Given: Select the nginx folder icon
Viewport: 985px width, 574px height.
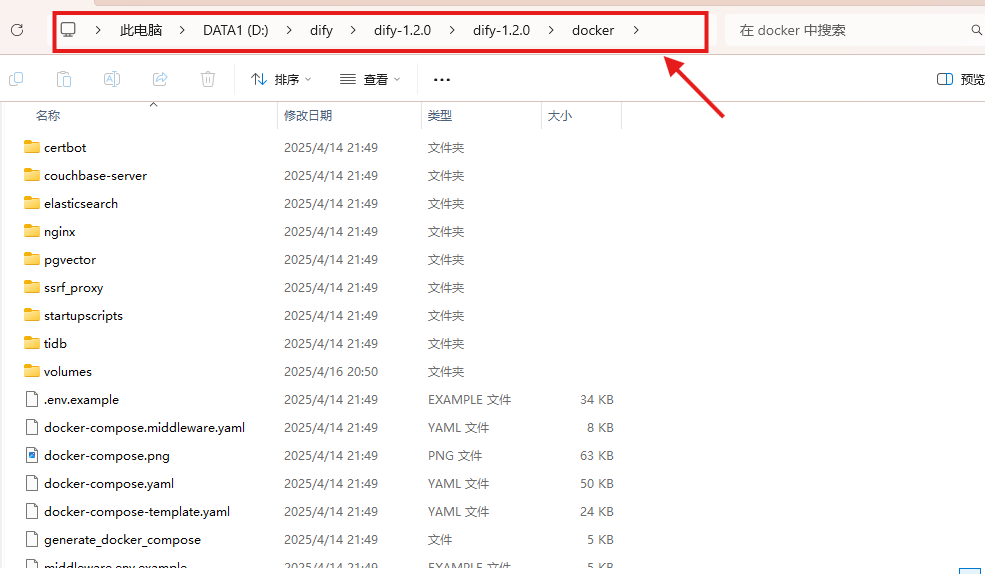Looking at the screenshot, I should [x=31, y=231].
